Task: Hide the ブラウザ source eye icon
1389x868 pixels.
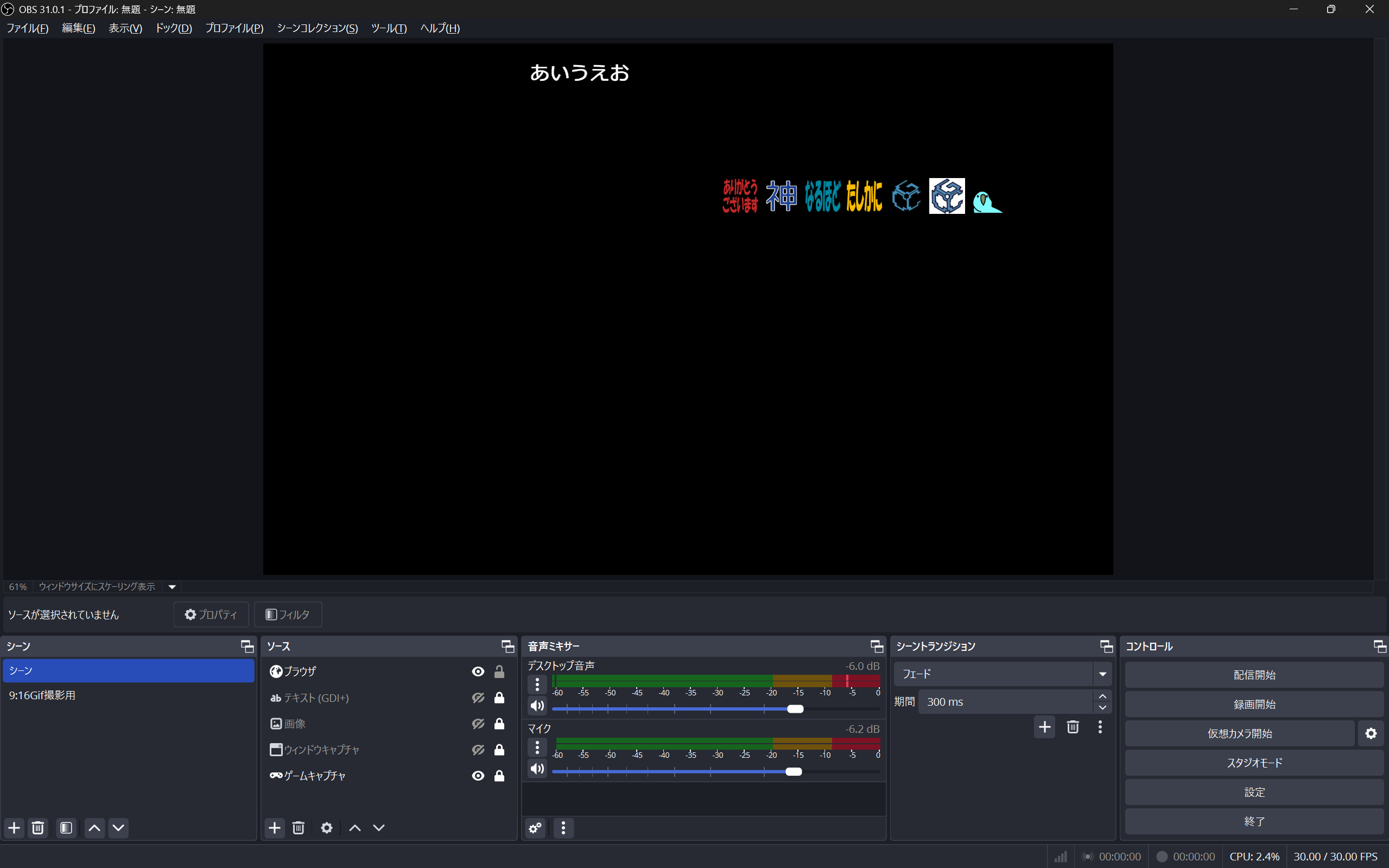Action: (x=478, y=671)
